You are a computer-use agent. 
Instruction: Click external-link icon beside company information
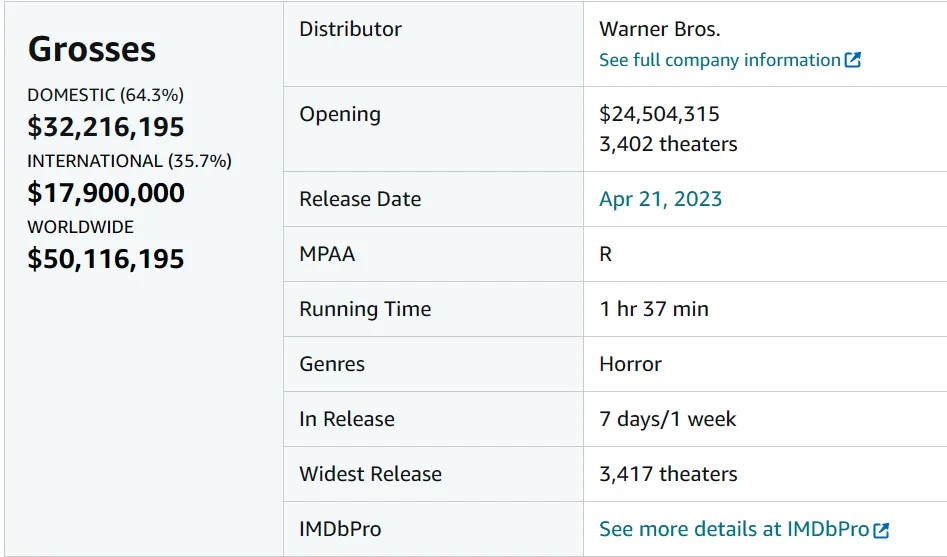853,60
